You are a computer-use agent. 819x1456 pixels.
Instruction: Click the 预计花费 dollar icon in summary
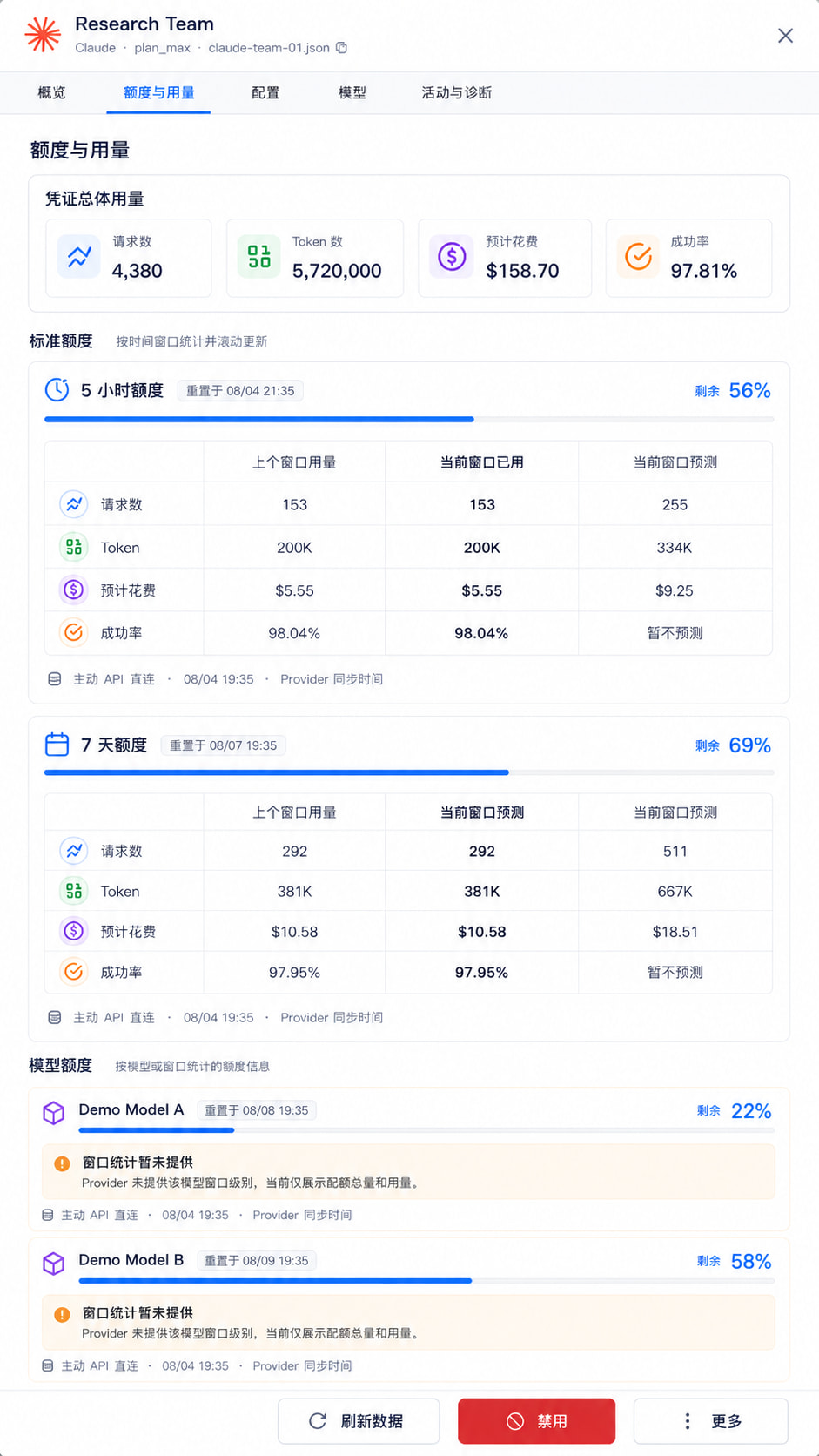452,257
